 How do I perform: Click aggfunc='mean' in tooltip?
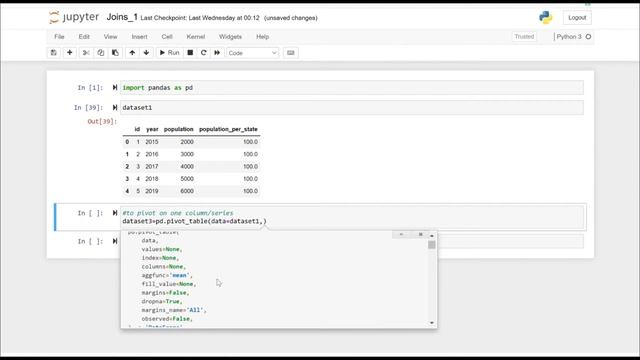[167, 275]
